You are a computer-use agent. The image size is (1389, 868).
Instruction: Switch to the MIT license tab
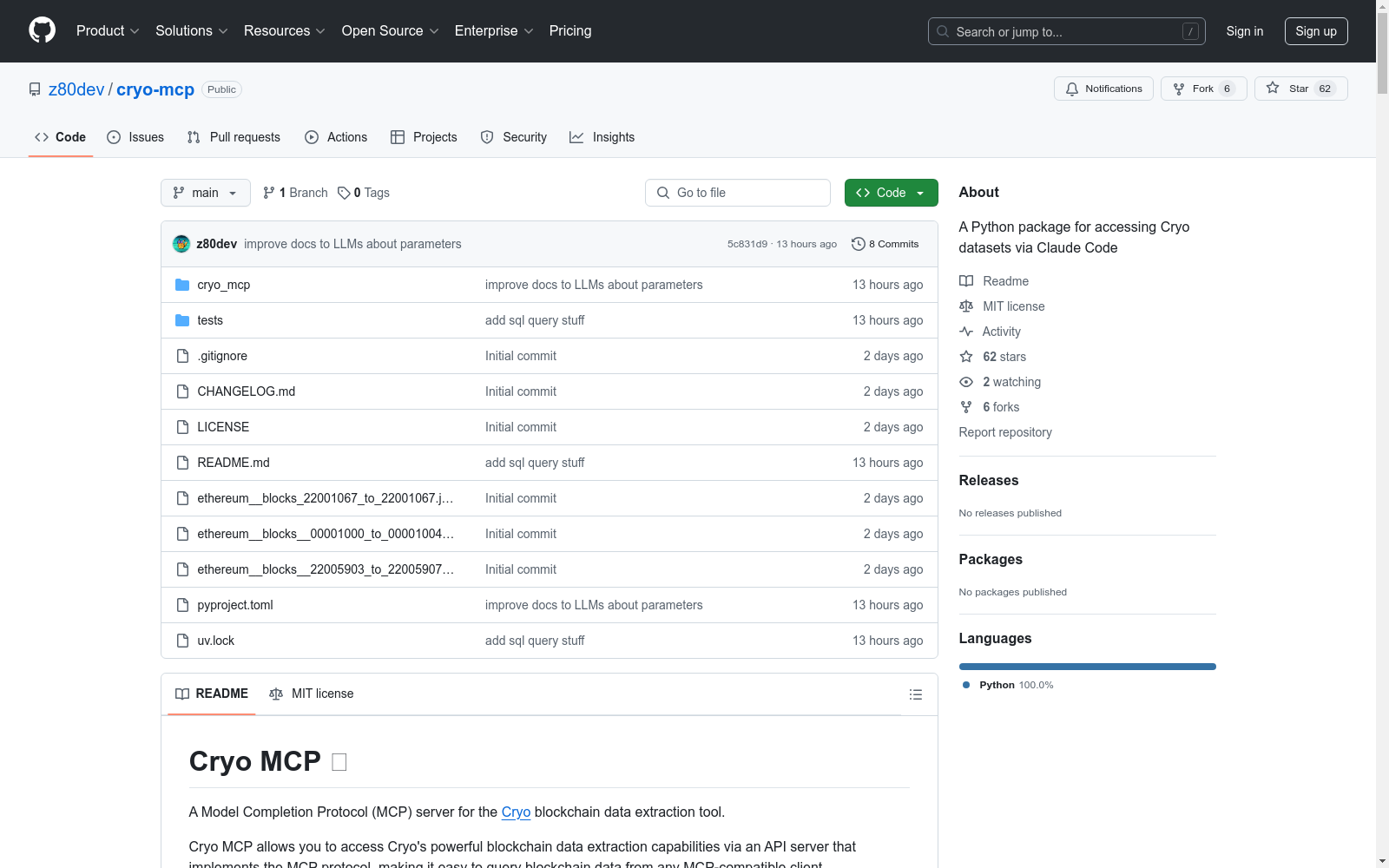[312, 694]
